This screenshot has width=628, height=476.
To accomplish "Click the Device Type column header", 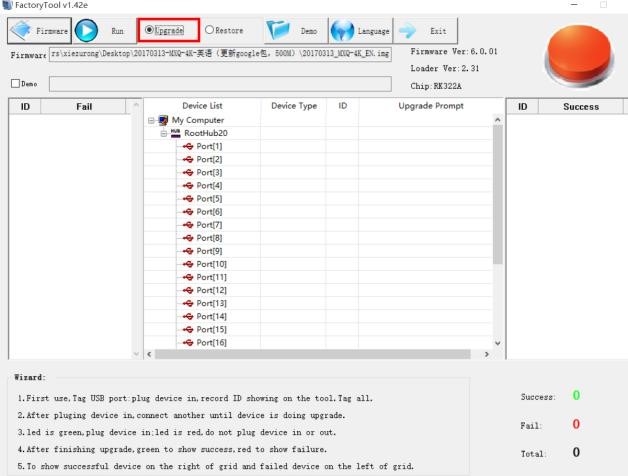I will pos(294,106).
